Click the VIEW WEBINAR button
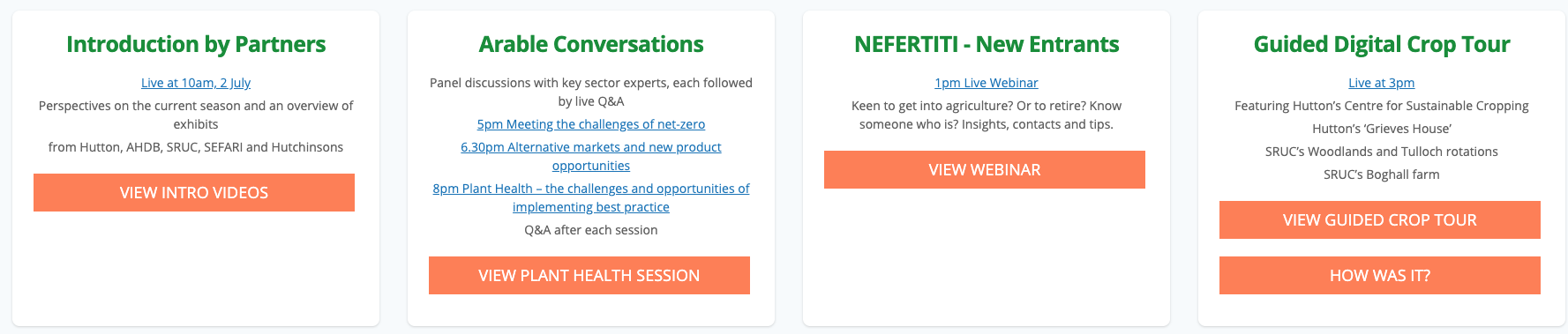1568x334 pixels. coord(985,169)
